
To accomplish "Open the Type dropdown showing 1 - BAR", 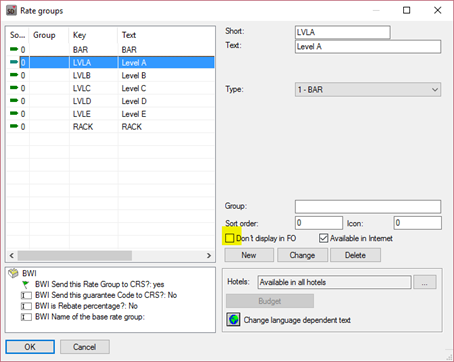I will coord(368,90).
